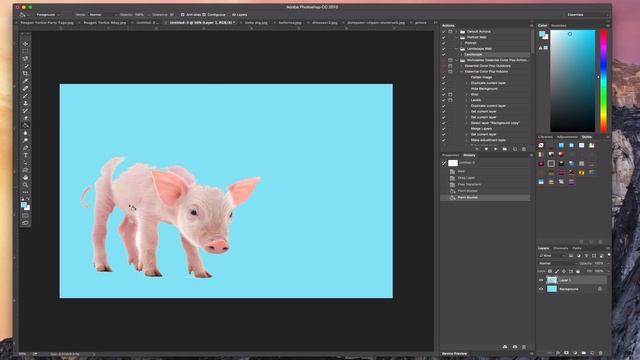
Task: Create a new group in Layers panel
Action: 584,353
